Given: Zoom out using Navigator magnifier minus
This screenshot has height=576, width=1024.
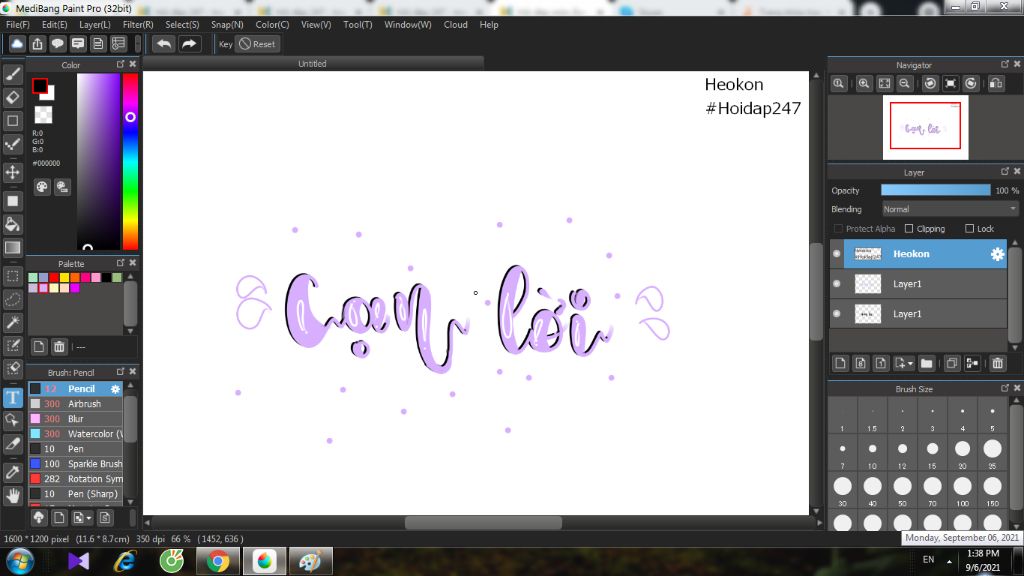Looking at the screenshot, I should coord(904,84).
